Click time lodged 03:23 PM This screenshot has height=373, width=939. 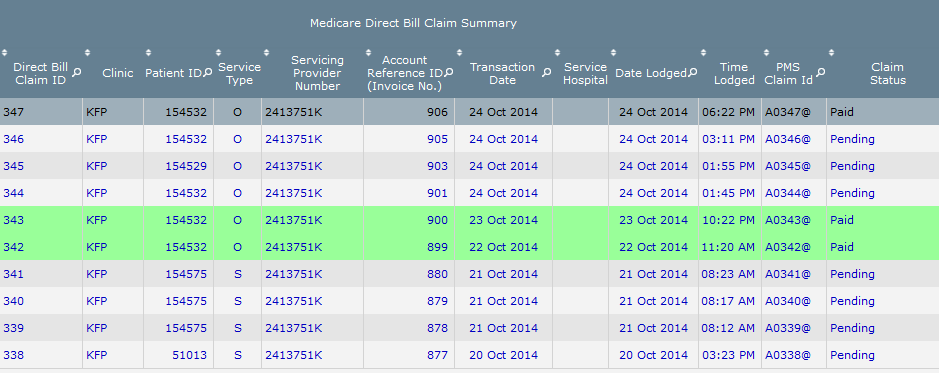(728, 355)
